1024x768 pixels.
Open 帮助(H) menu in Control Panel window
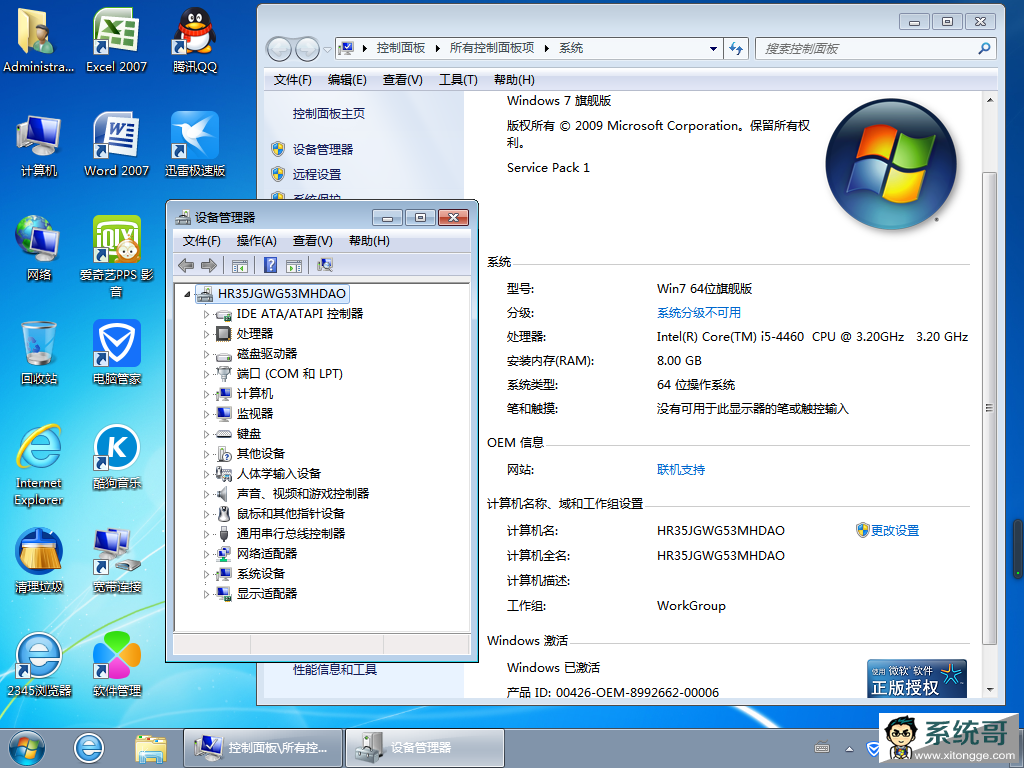515,80
